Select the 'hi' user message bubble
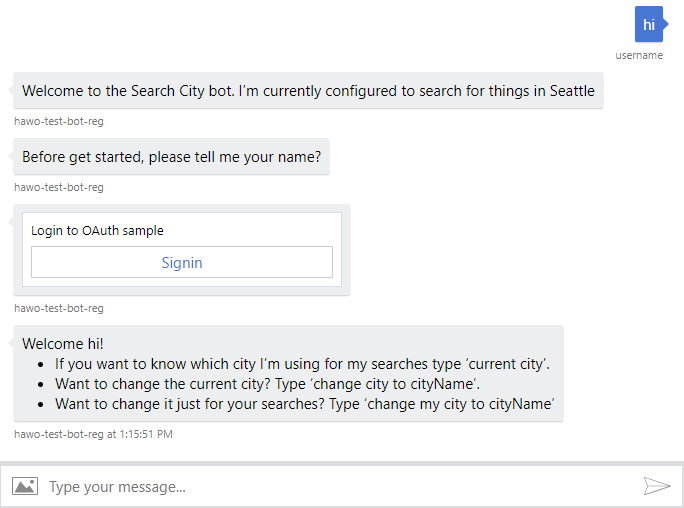The width and height of the screenshot is (684, 508). 649,24
